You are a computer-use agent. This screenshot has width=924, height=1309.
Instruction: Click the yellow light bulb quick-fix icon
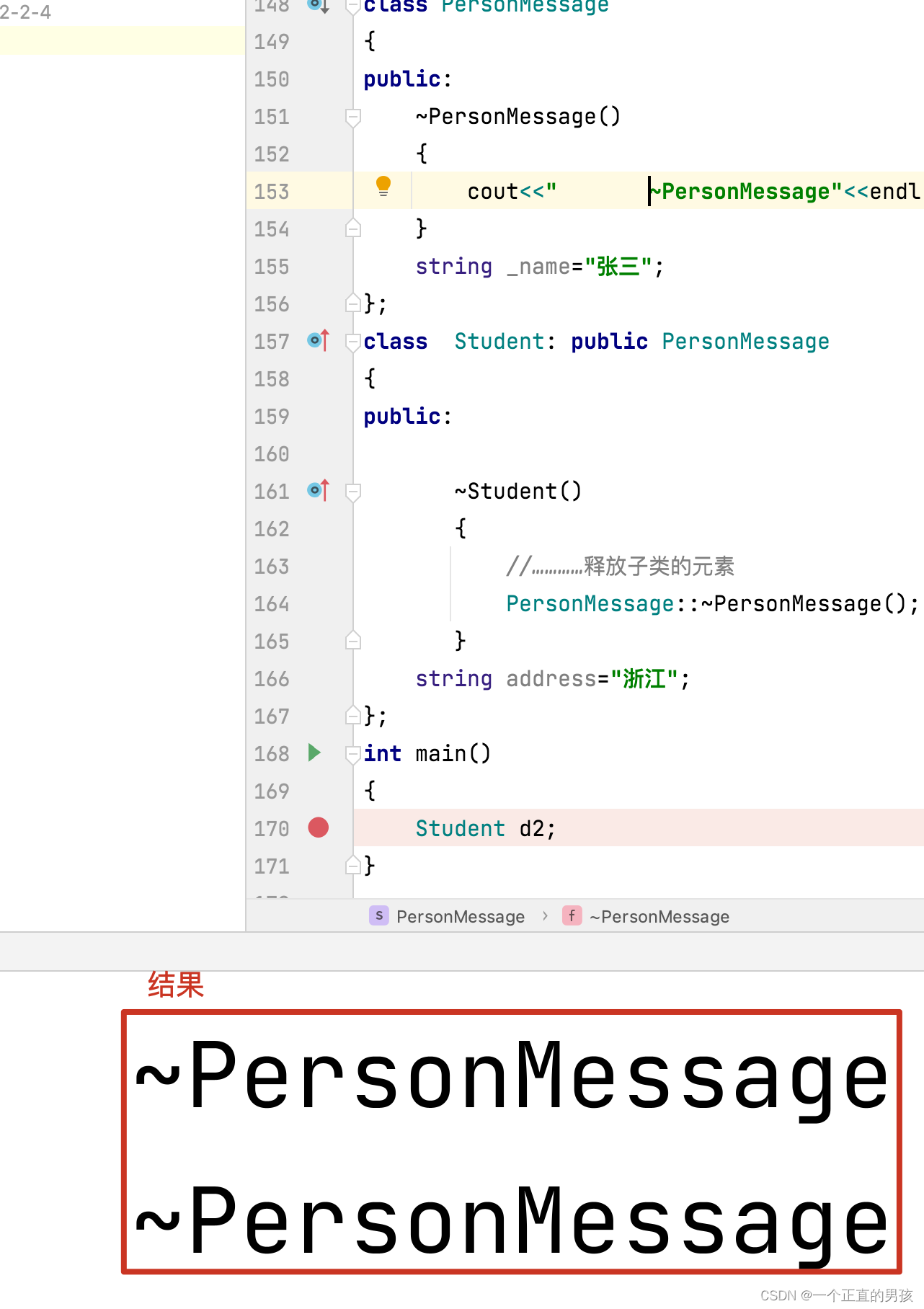(x=383, y=186)
